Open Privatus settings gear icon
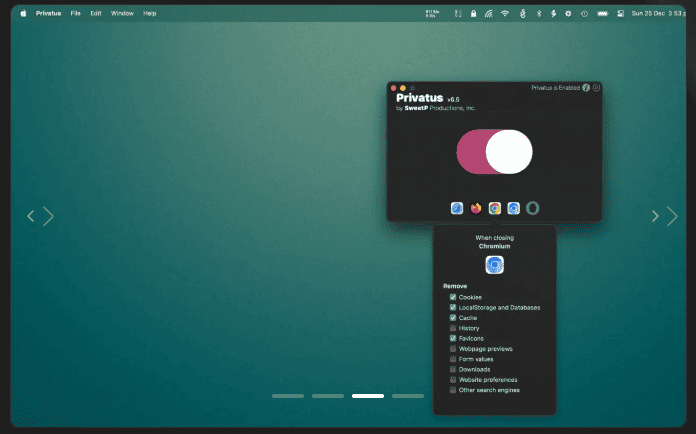 [597, 88]
